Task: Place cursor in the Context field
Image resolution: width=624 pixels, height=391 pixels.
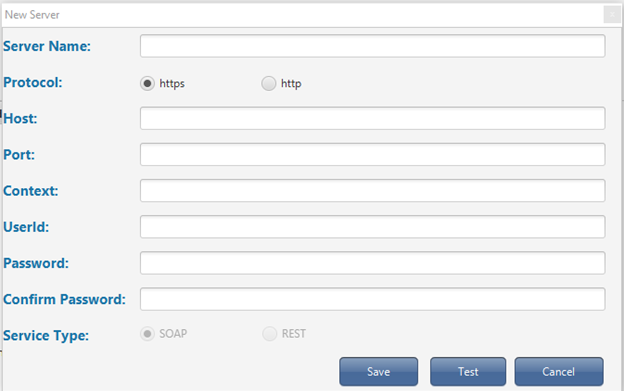Action: pos(372,191)
